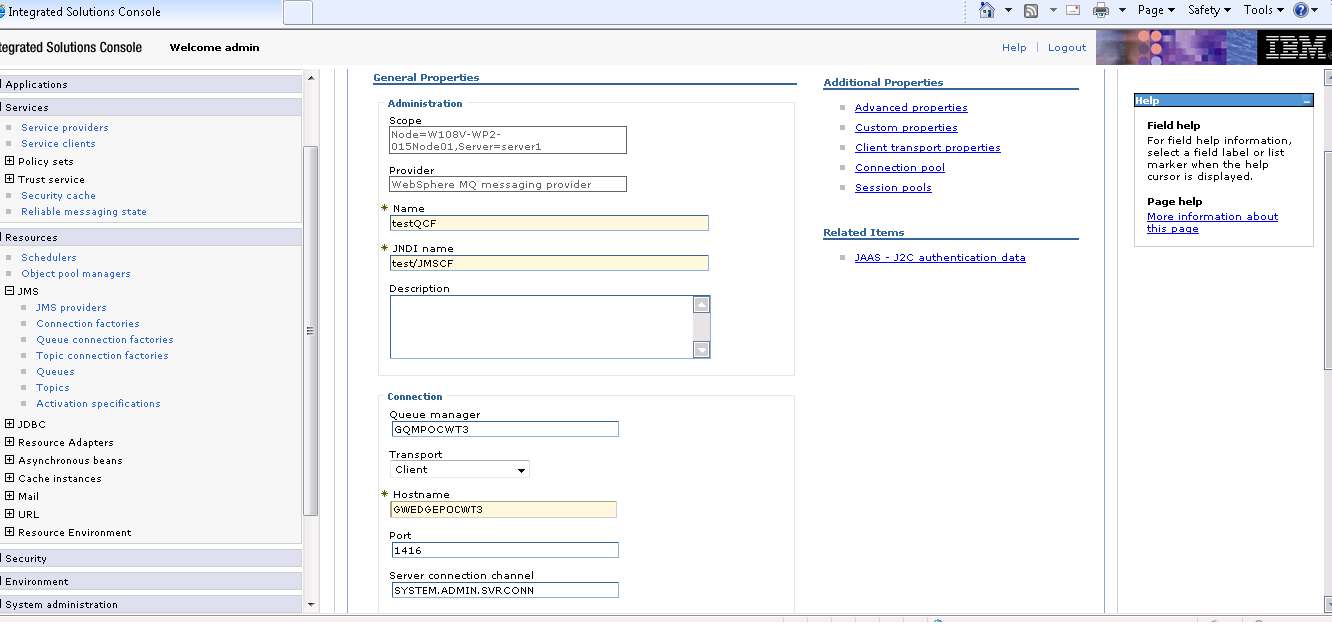Click the RSS feeds icon

point(1030,10)
